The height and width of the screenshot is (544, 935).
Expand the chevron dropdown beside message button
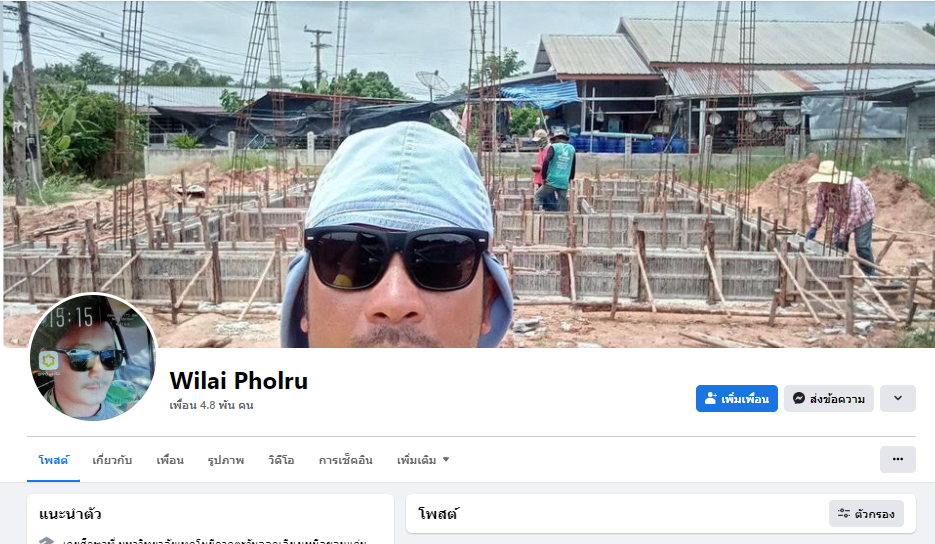(897, 398)
